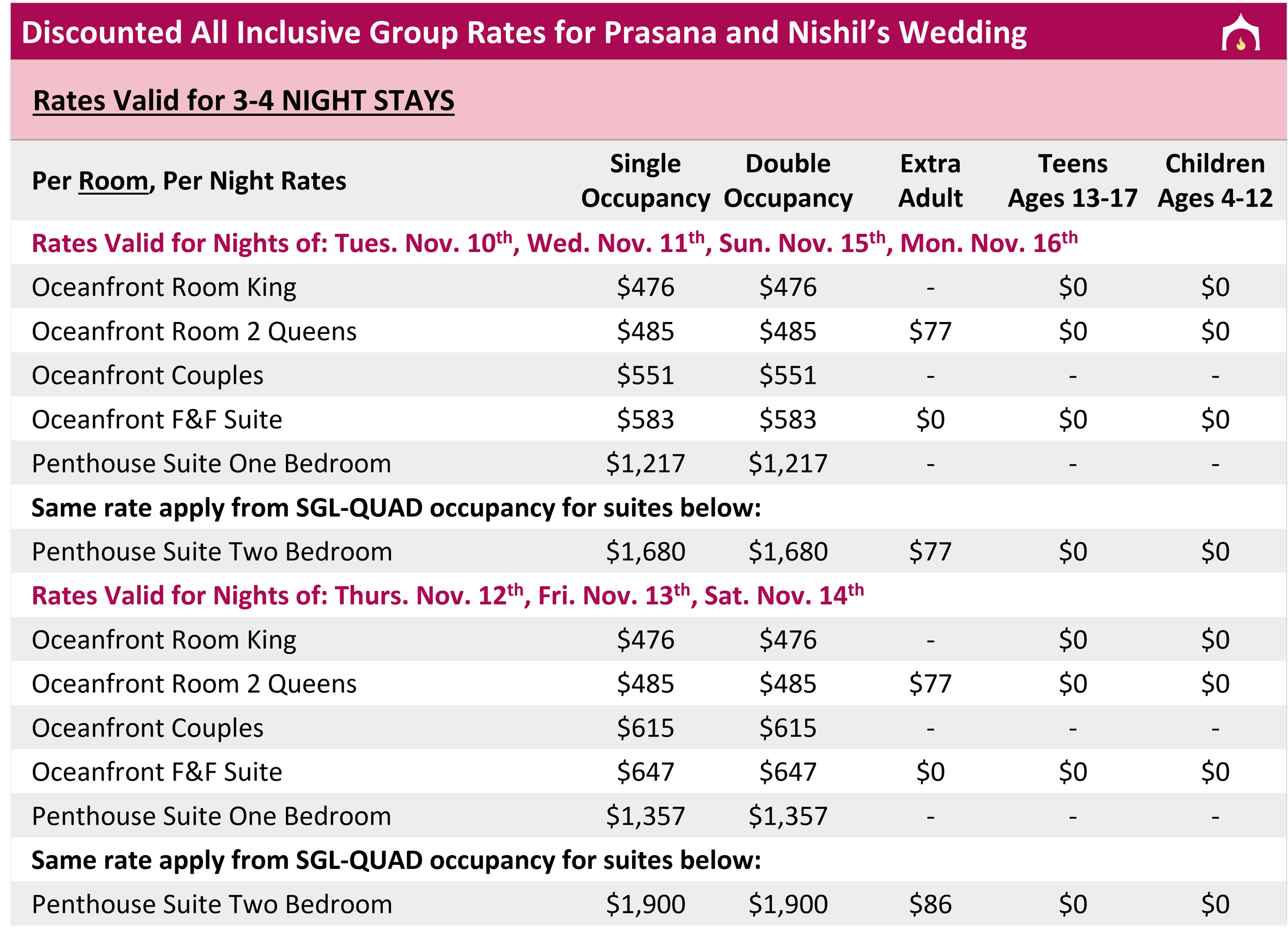Click the Teens Ages 13-17 header
The height and width of the screenshot is (938, 1288).
(x=1072, y=181)
